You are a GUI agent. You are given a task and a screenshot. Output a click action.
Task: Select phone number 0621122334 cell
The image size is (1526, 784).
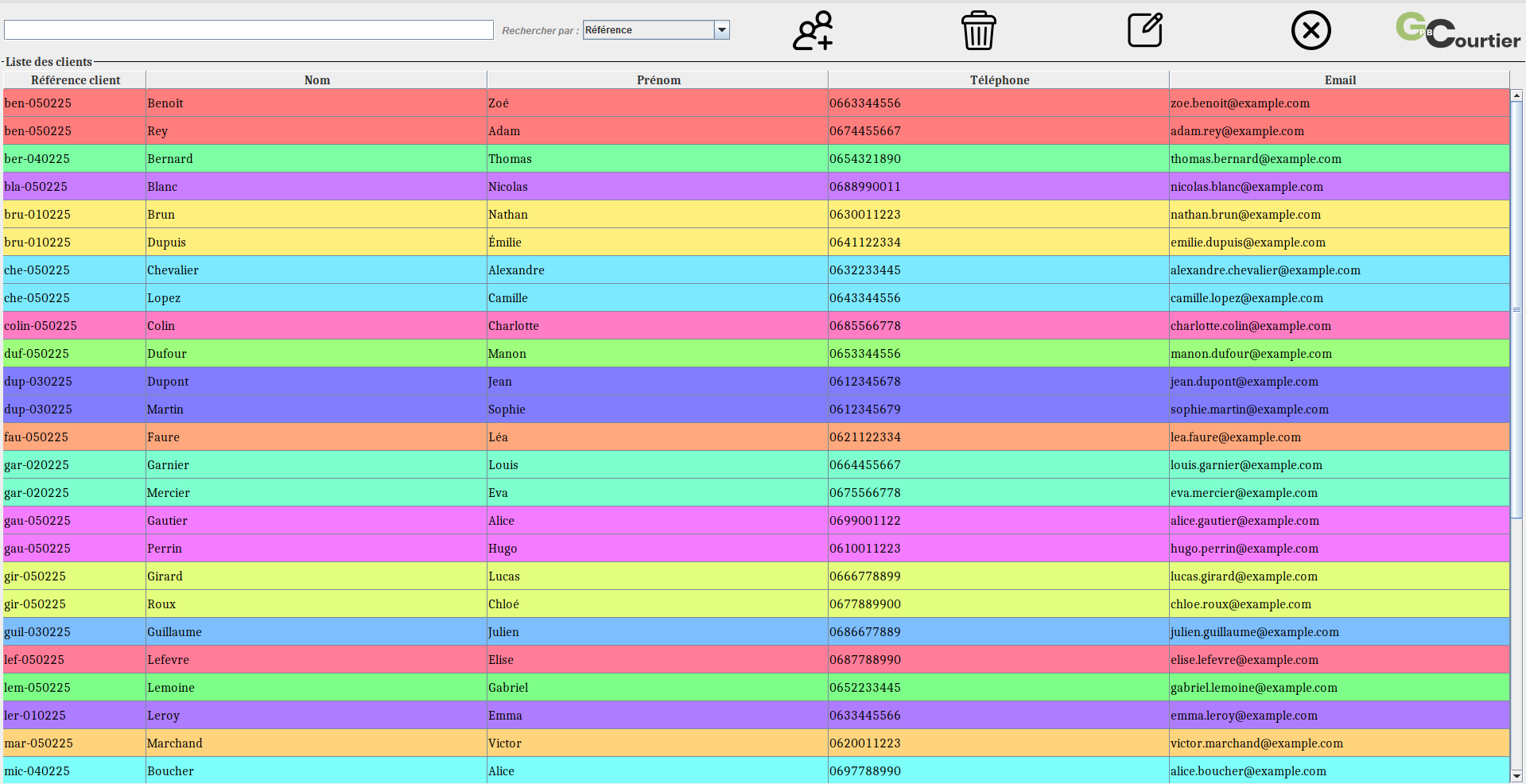tap(865, 437)
